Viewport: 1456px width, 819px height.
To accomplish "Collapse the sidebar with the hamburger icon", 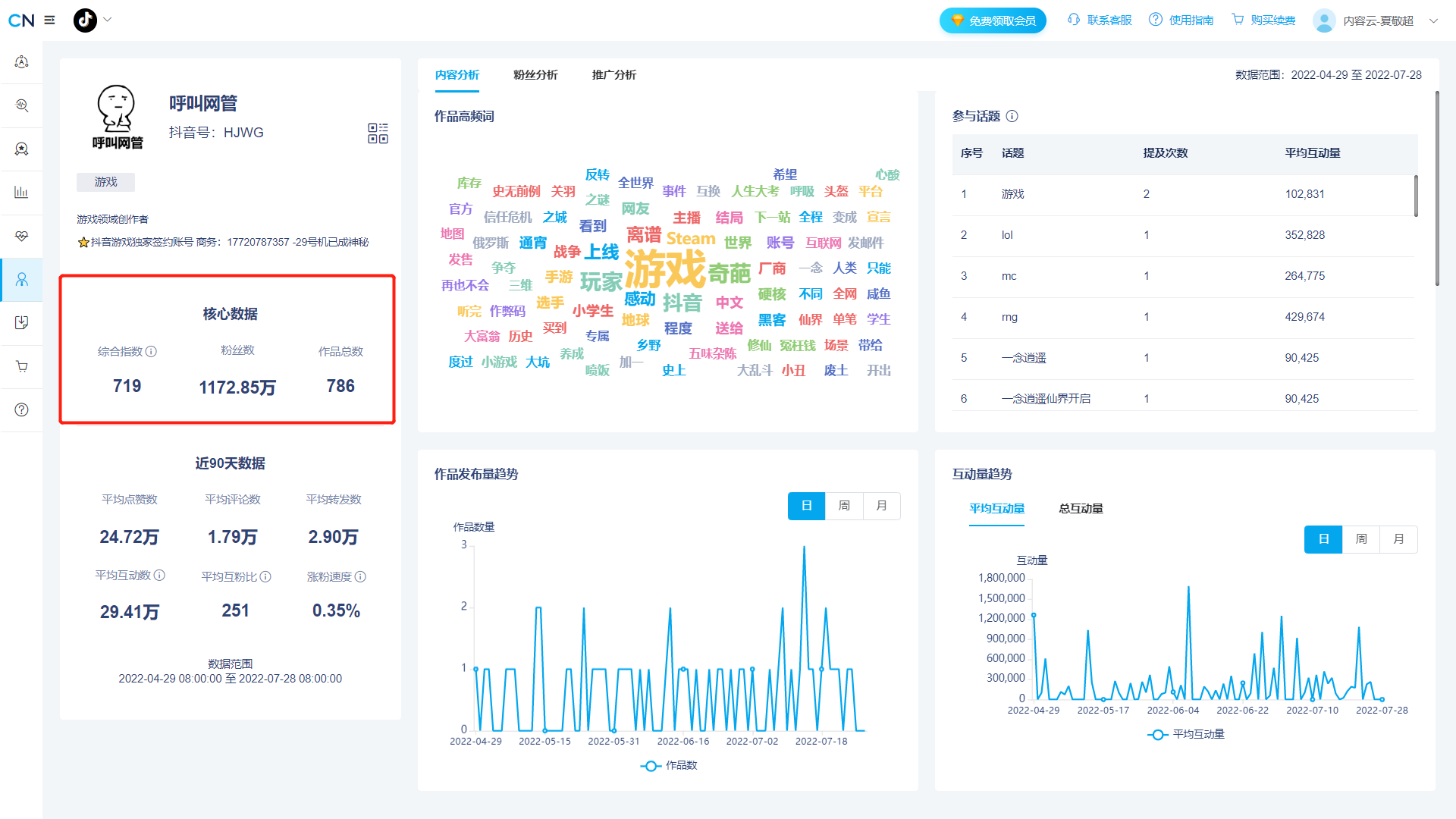I will (x=50, y=20).
